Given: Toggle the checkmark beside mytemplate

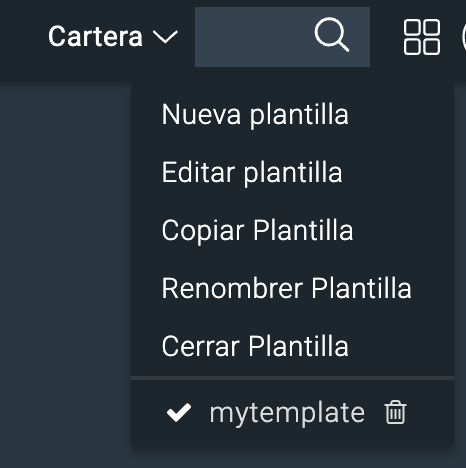Looking at the screenshot, I should pyautogui.click(x=179, y=412).
